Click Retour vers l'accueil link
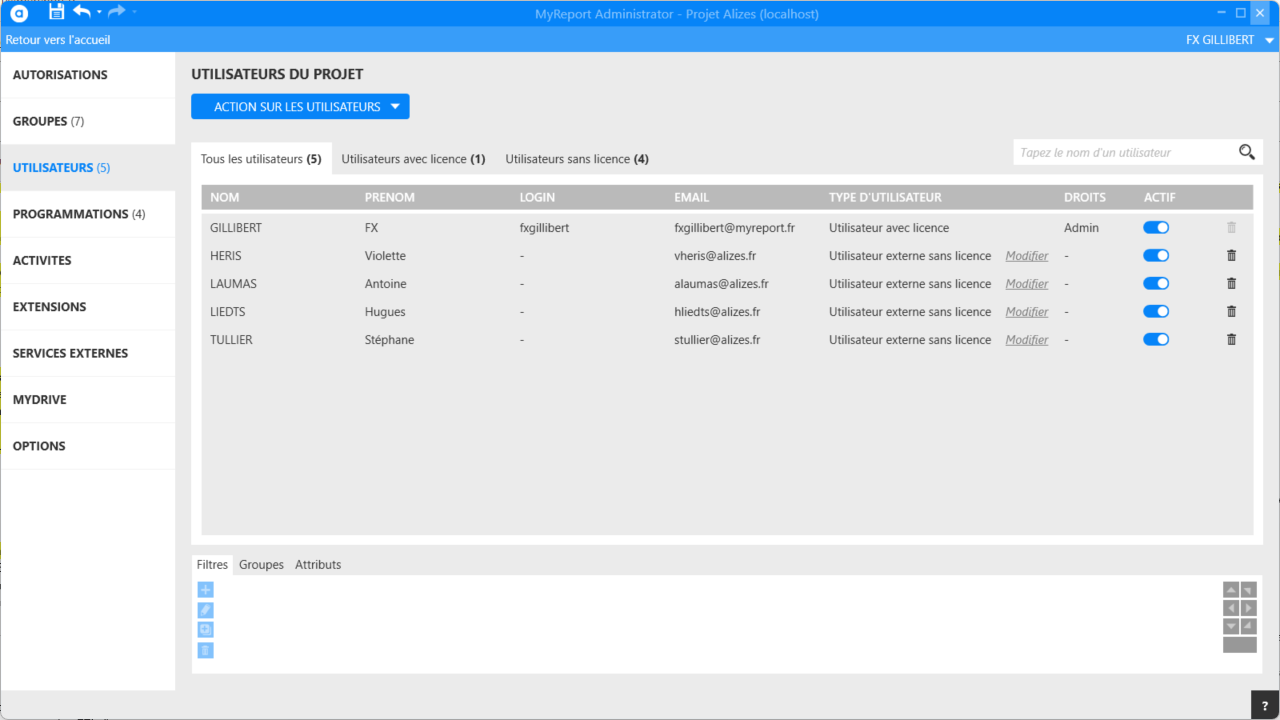This screenshot has width=1280, height=720. coord(58,40)
